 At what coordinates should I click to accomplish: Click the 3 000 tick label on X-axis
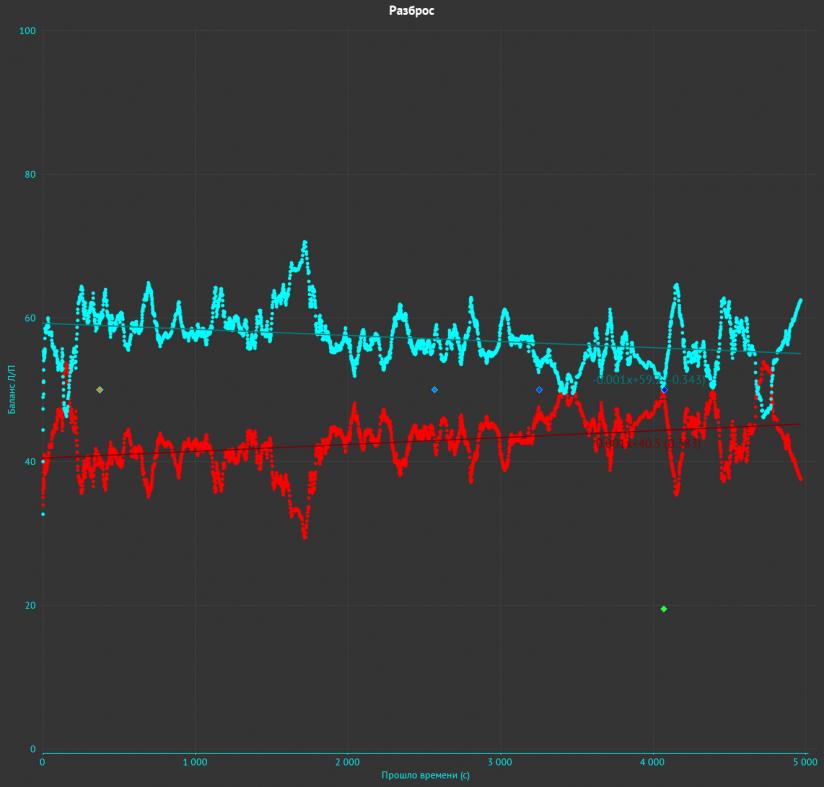tap(500, 762)
